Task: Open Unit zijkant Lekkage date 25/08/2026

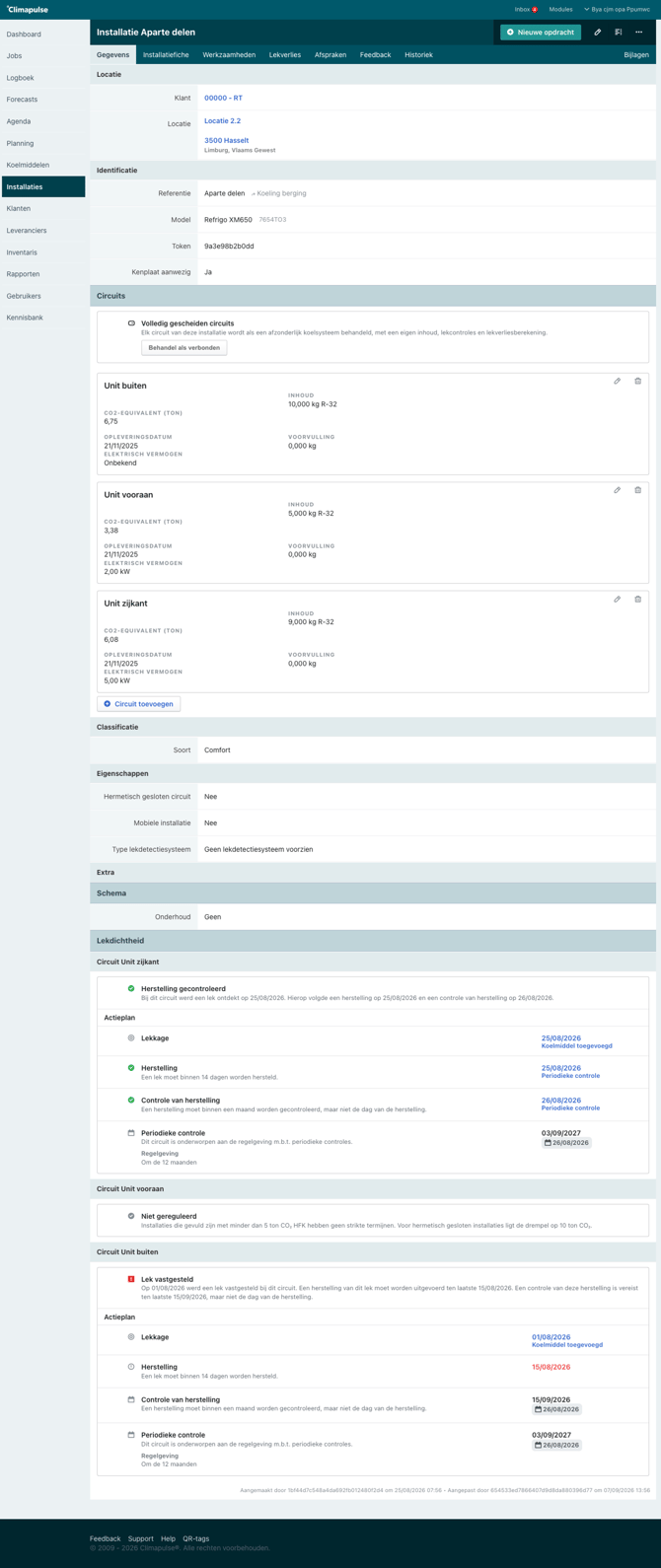Action: pos(560,1038)
